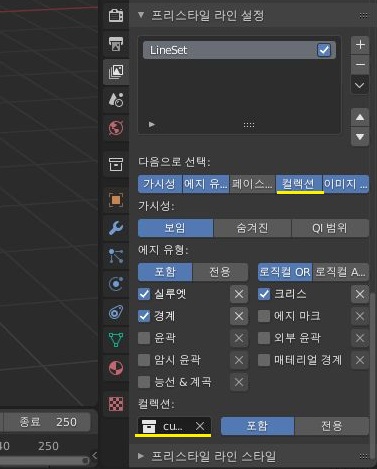The image size is (377, 469).
Task: Open the Material properties tab icon
Action: [116, 368]
